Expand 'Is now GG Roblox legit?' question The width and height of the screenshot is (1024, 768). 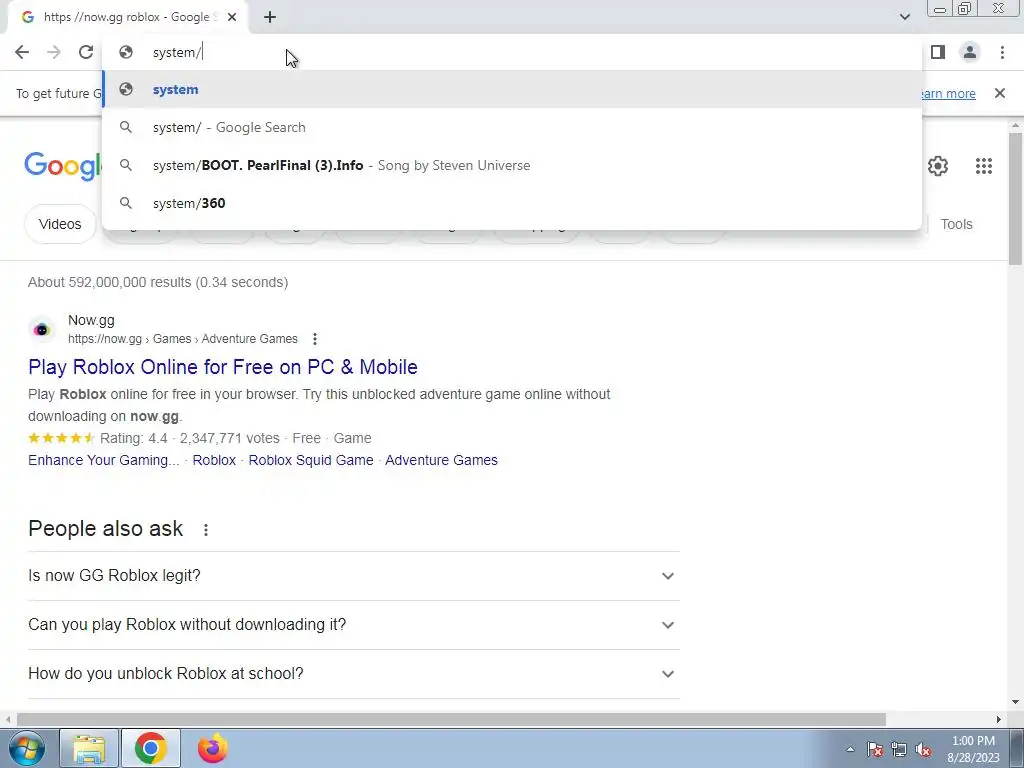point(354,575)
